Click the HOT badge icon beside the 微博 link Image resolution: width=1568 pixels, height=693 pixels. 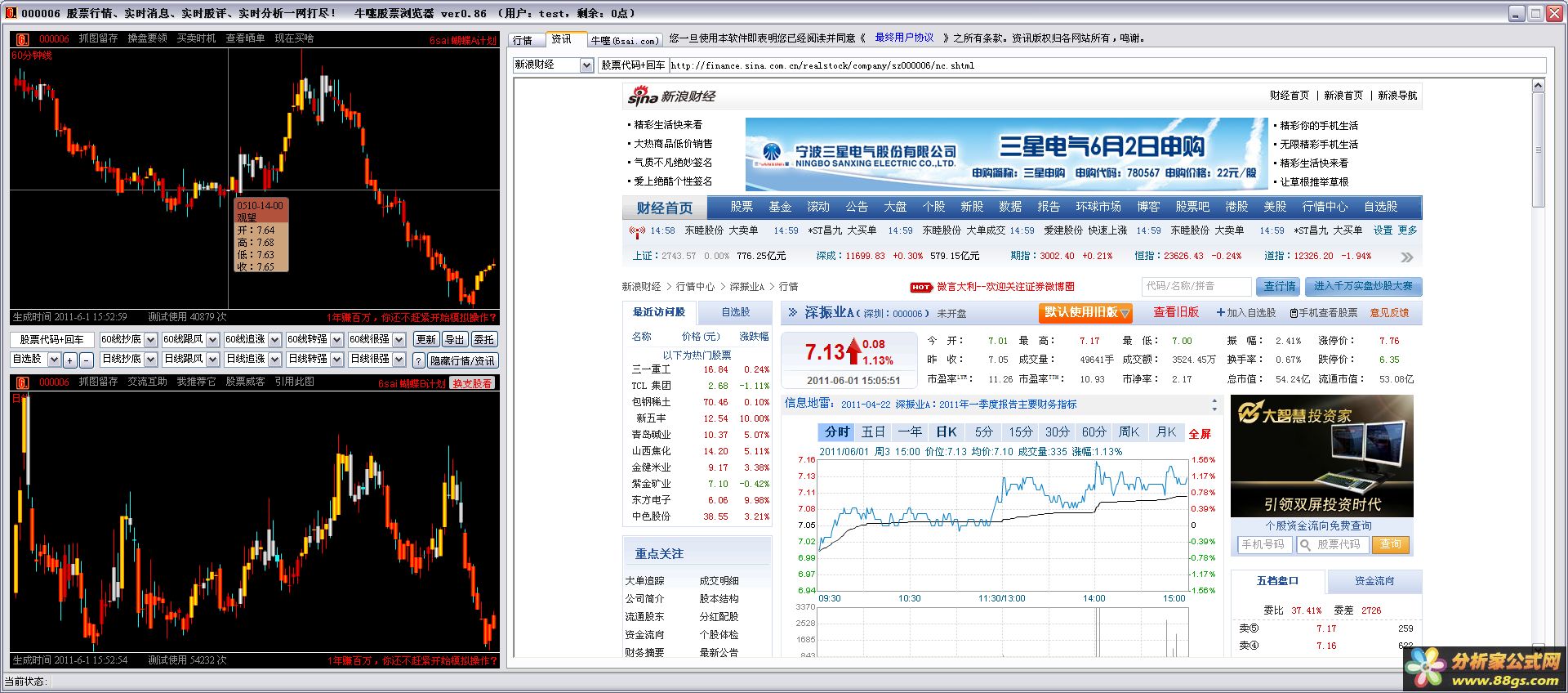pos(921,287)
